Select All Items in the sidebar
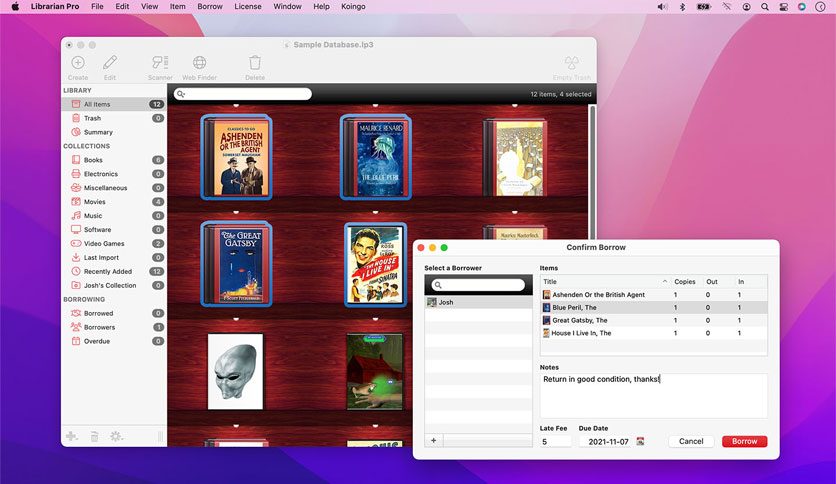 114,104
